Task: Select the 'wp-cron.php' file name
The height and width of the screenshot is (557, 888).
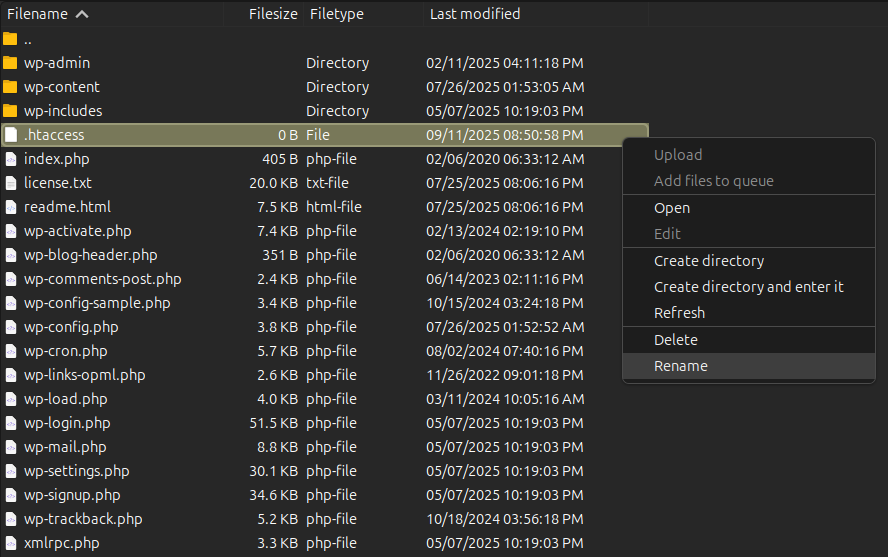Action: point(66,351)
